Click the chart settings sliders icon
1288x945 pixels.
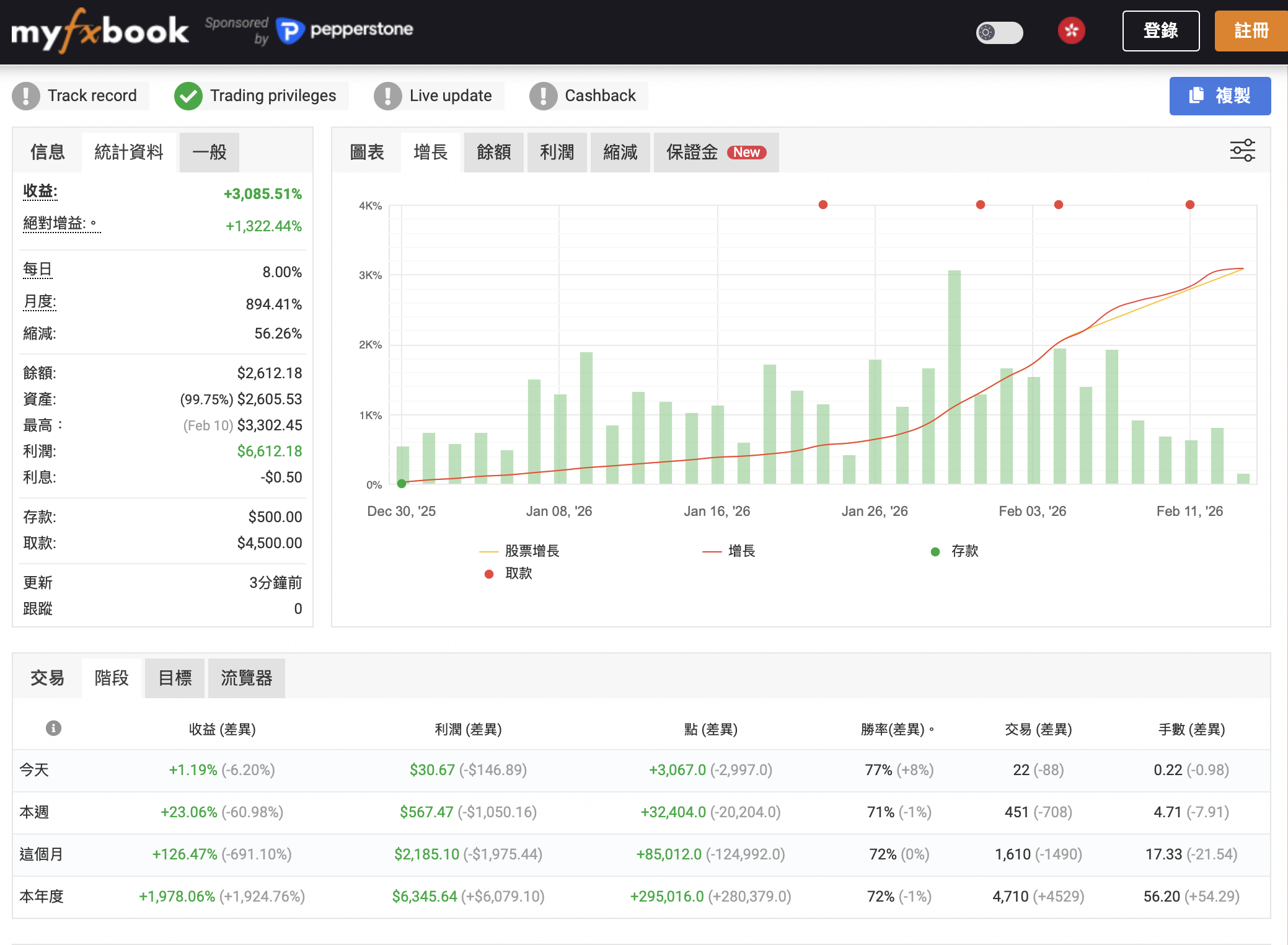click(x=1242, y=151)
